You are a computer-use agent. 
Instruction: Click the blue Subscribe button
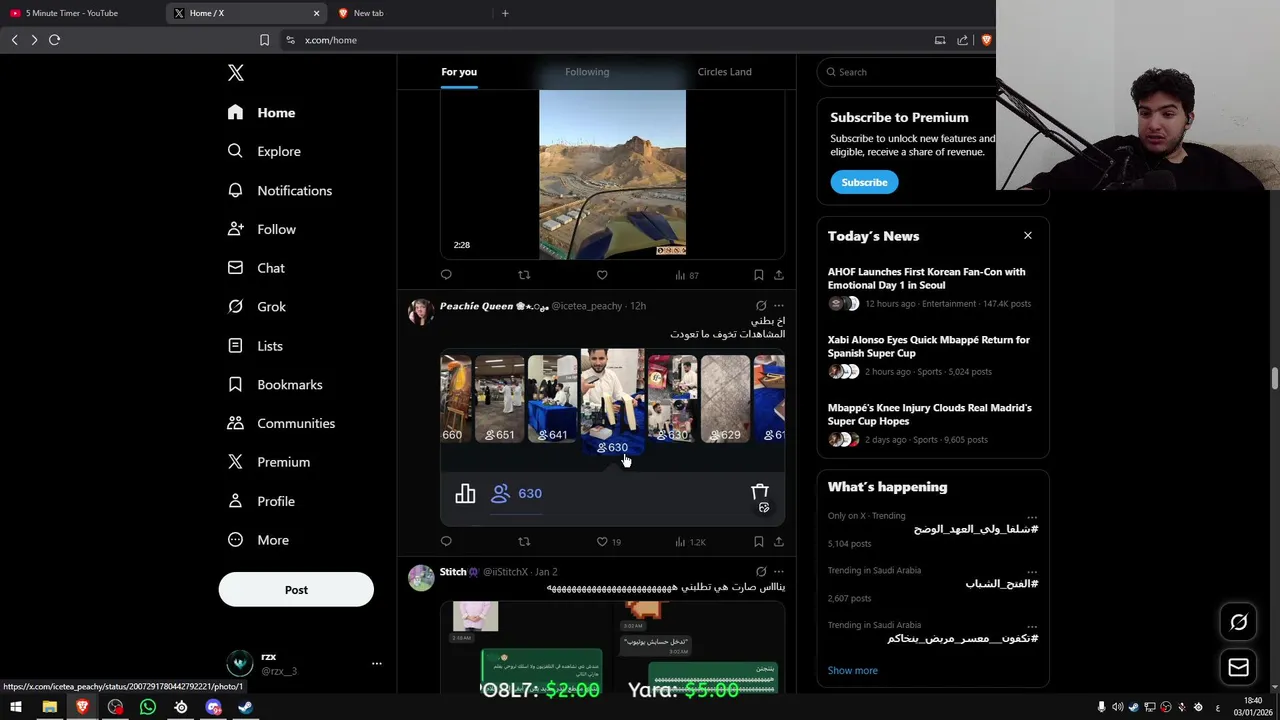pyautogui.click(x=864, y=182)
